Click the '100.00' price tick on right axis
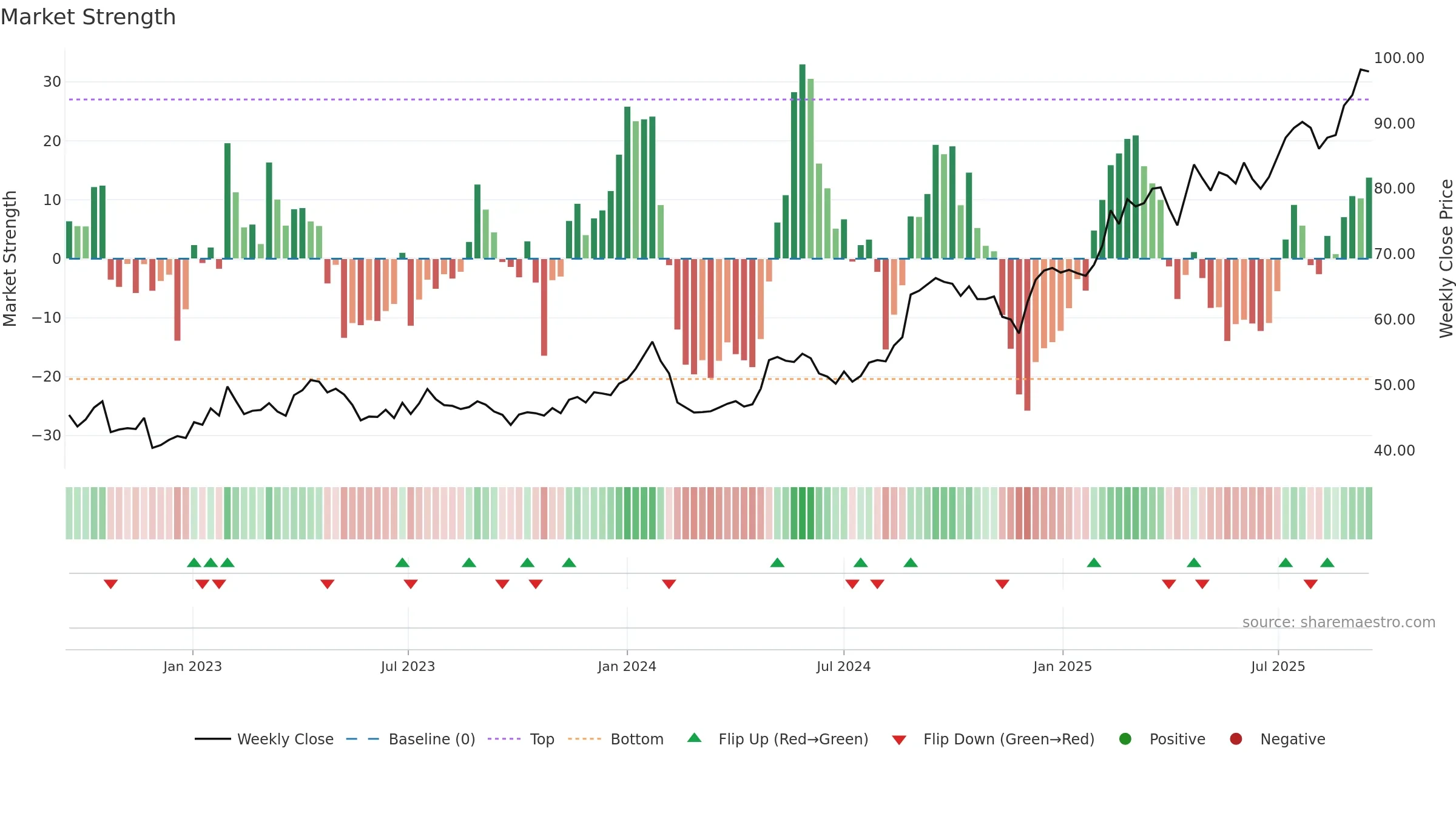This screenshot has height=819, width=1456. coord(1399,58)
